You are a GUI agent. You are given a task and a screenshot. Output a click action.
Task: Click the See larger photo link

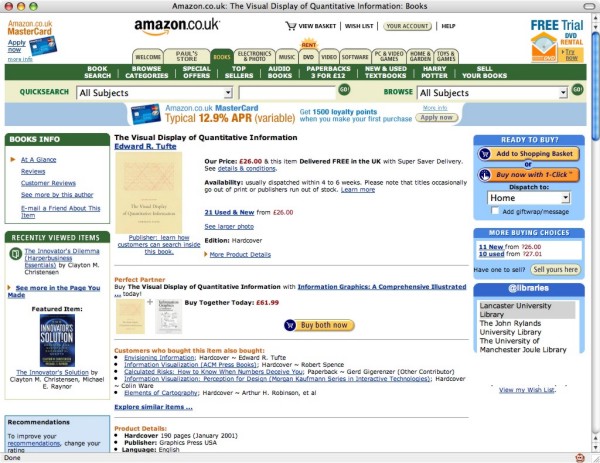pos(229,227)
